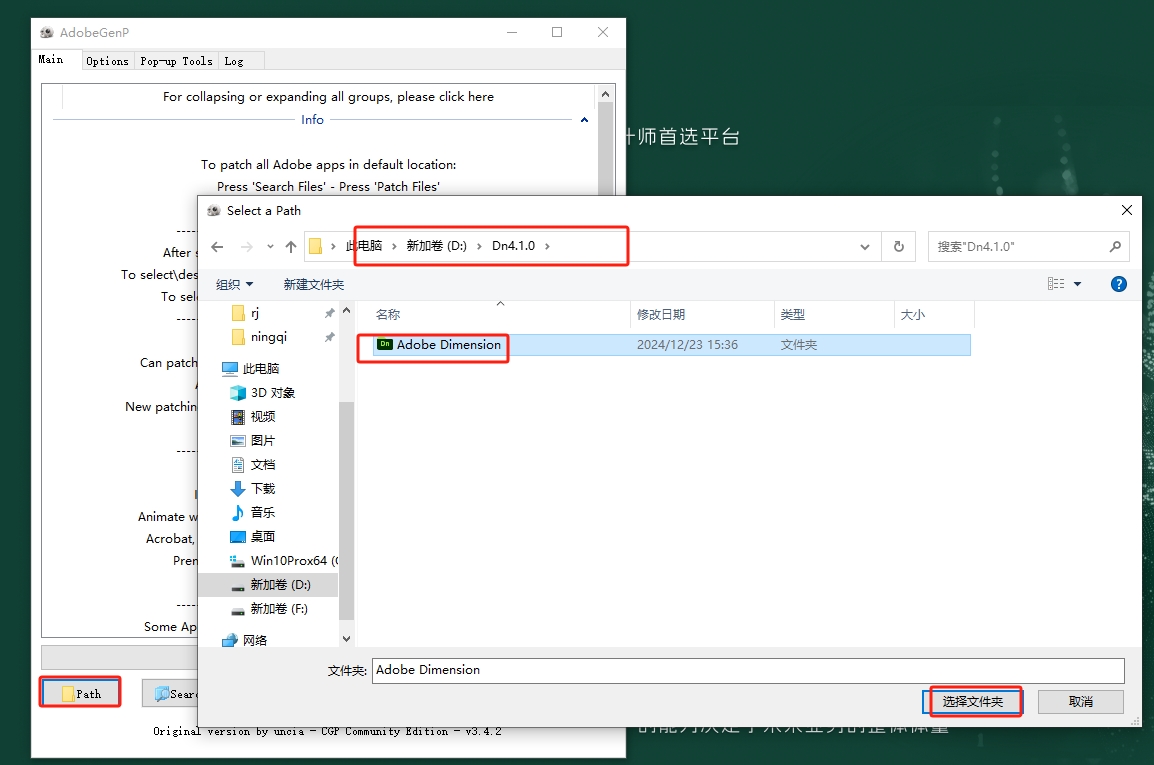
Task: Open the Pop-up Tools tab
Action: point(176,60)
